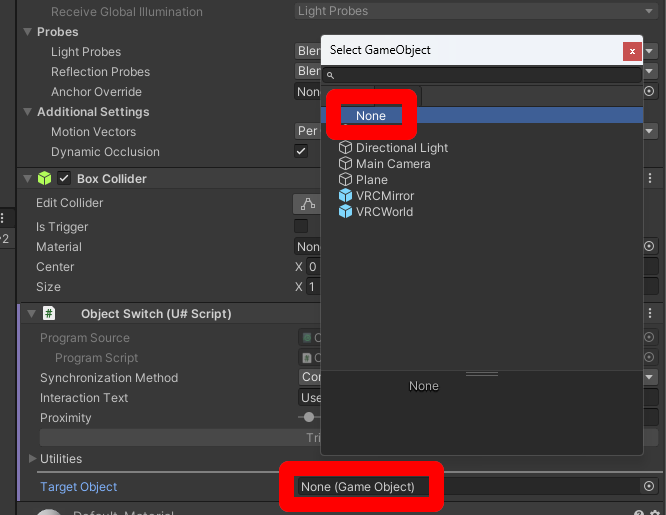Click the blue VRCWorld prefab icon
Image resolution: width=666 pixels, height=515 pixels.
tap(345, 211)
